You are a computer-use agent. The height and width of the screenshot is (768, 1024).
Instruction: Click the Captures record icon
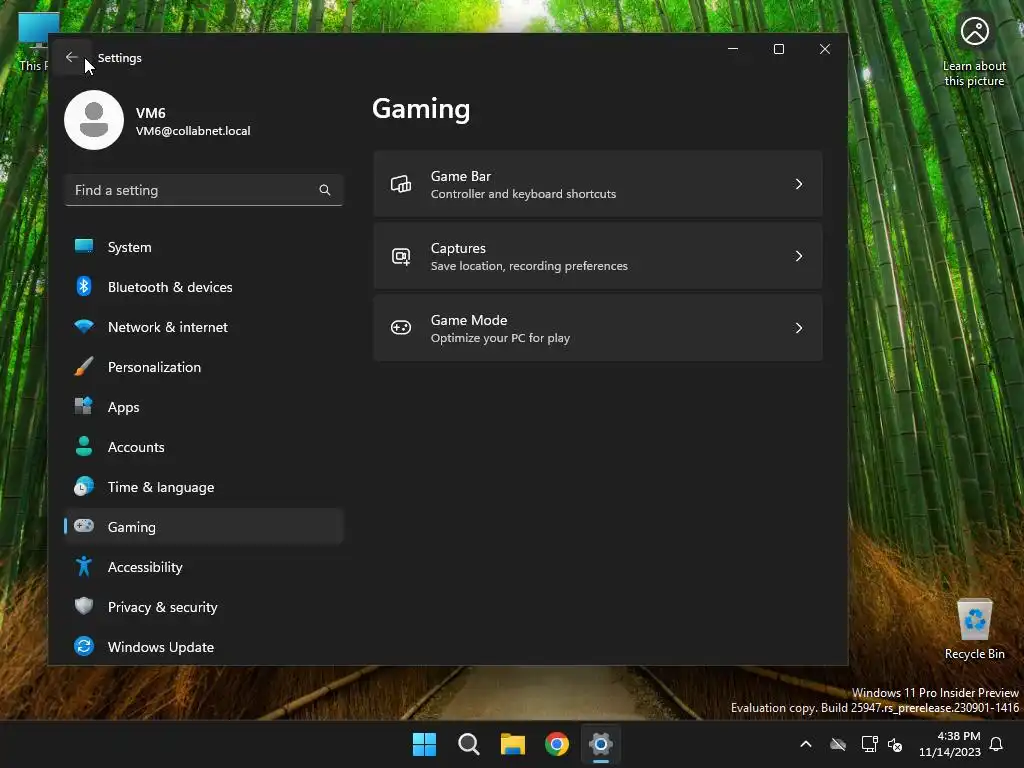tap(401, 256)
